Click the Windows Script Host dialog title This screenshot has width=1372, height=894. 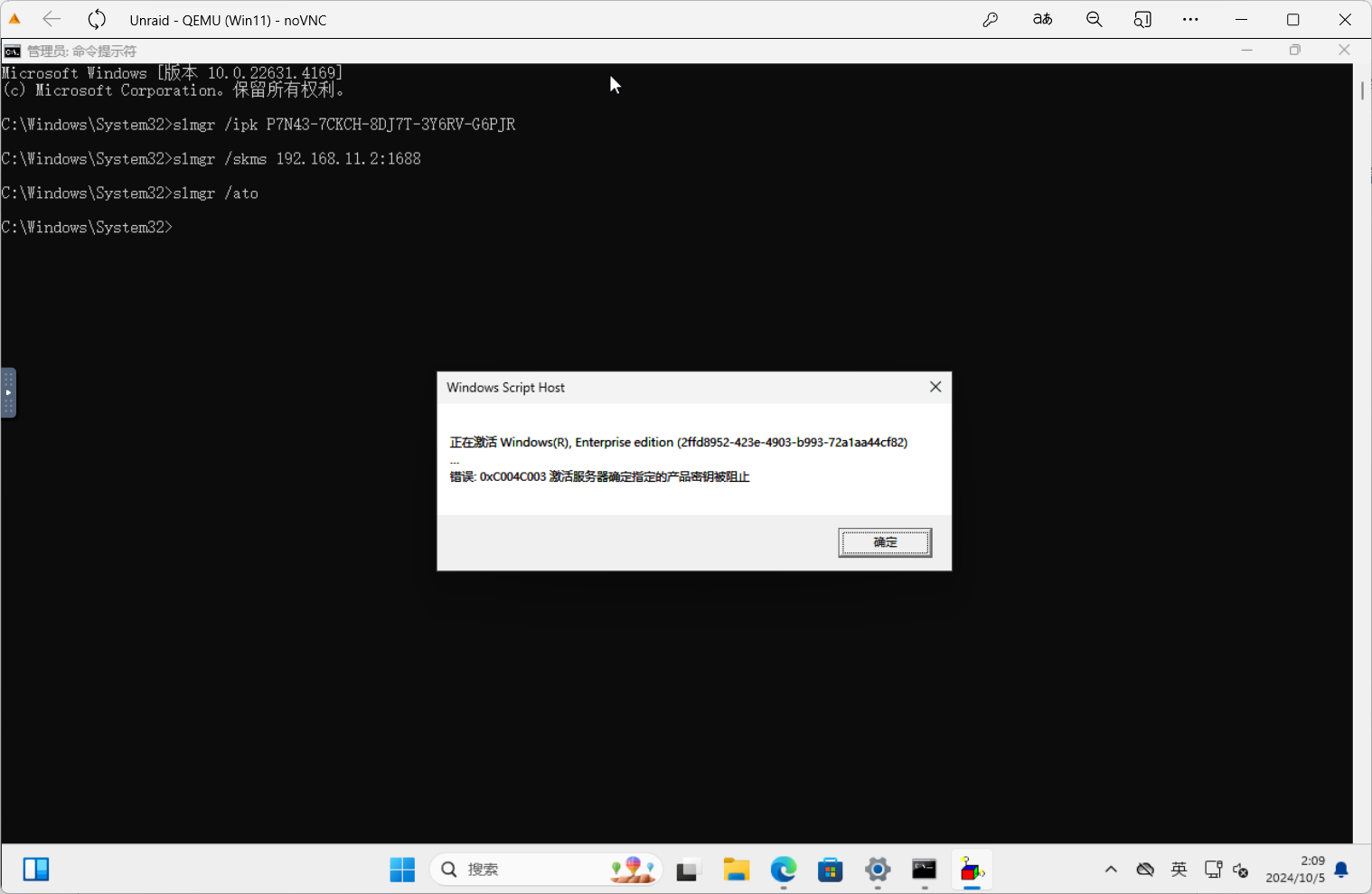505,387
